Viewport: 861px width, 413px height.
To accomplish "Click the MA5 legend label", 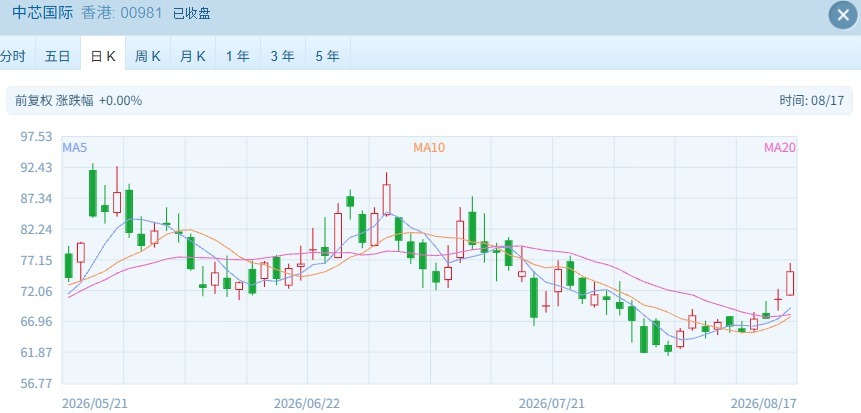I will tap(75, 147).
